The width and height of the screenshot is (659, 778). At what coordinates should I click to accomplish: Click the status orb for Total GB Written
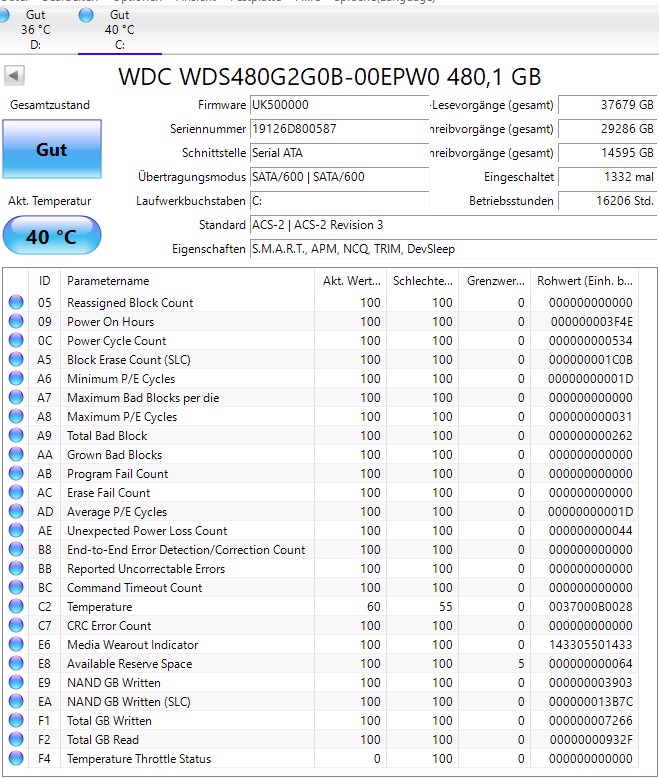click(16, 720)
